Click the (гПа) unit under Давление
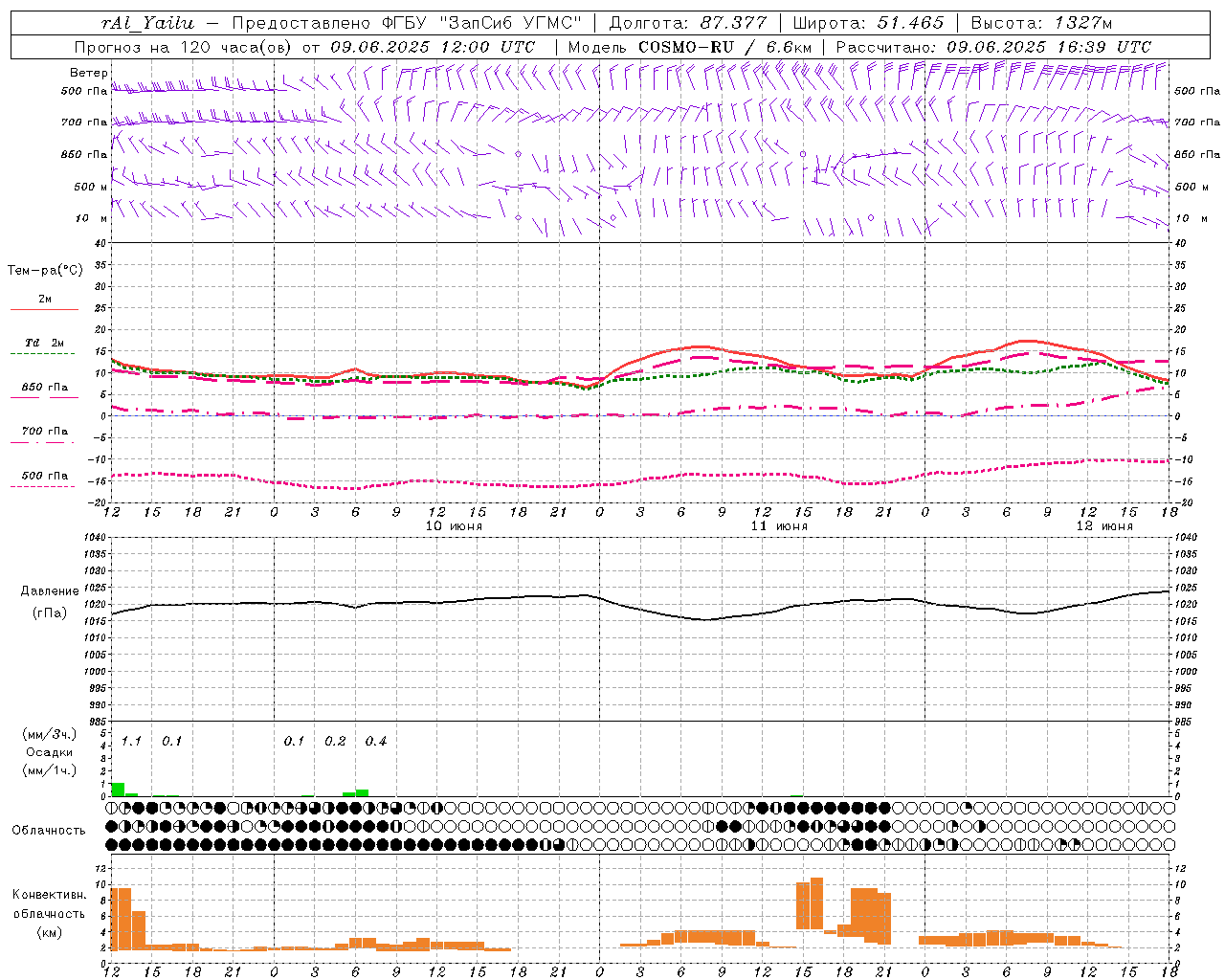Image resolution: width=1225 pixels, height=980 pixels. (x=50, y=613)
